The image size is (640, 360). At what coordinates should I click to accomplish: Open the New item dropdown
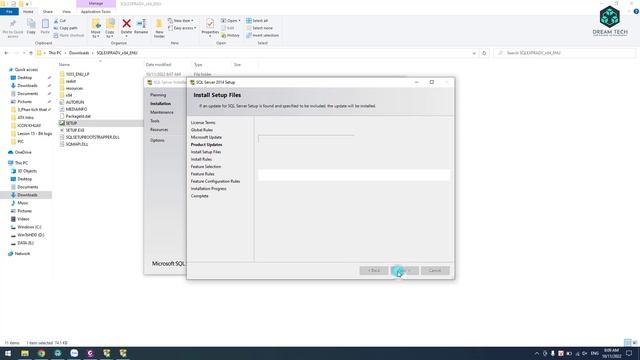(x=181, y=20)
